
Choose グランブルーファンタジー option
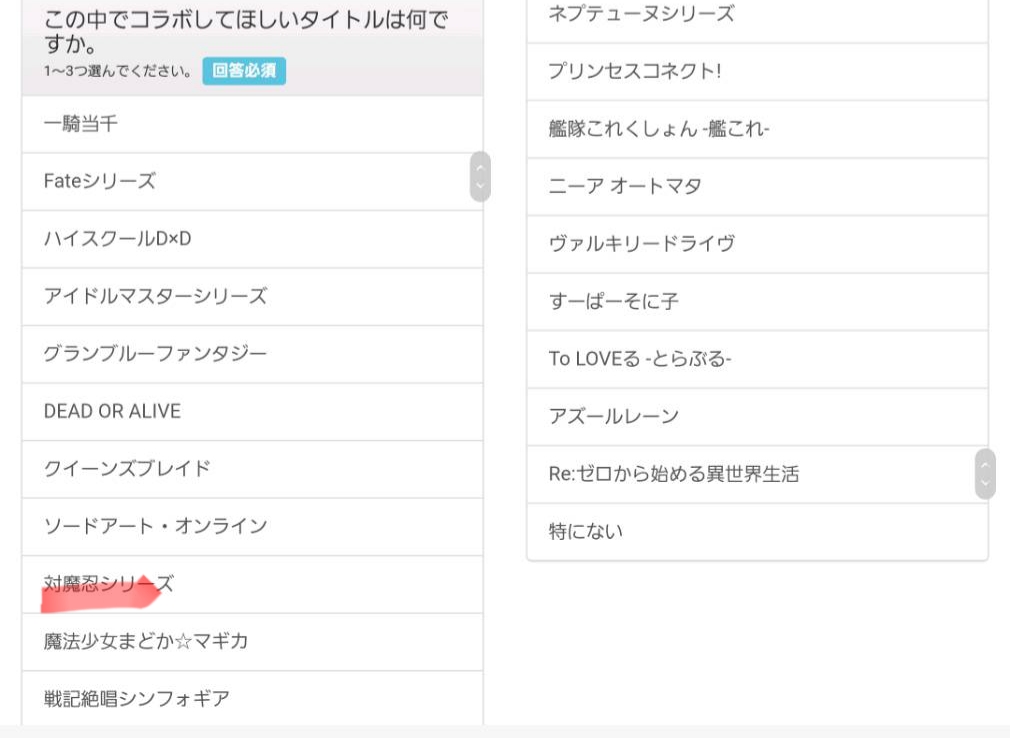[x=252, y=354]
